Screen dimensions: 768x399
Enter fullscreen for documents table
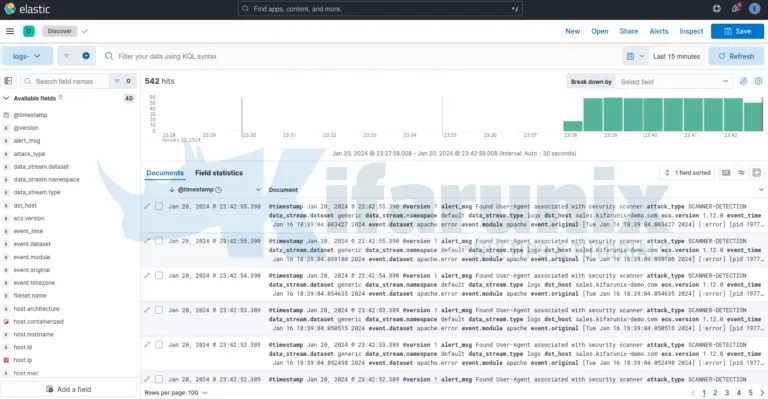click(x=757, y=172)
